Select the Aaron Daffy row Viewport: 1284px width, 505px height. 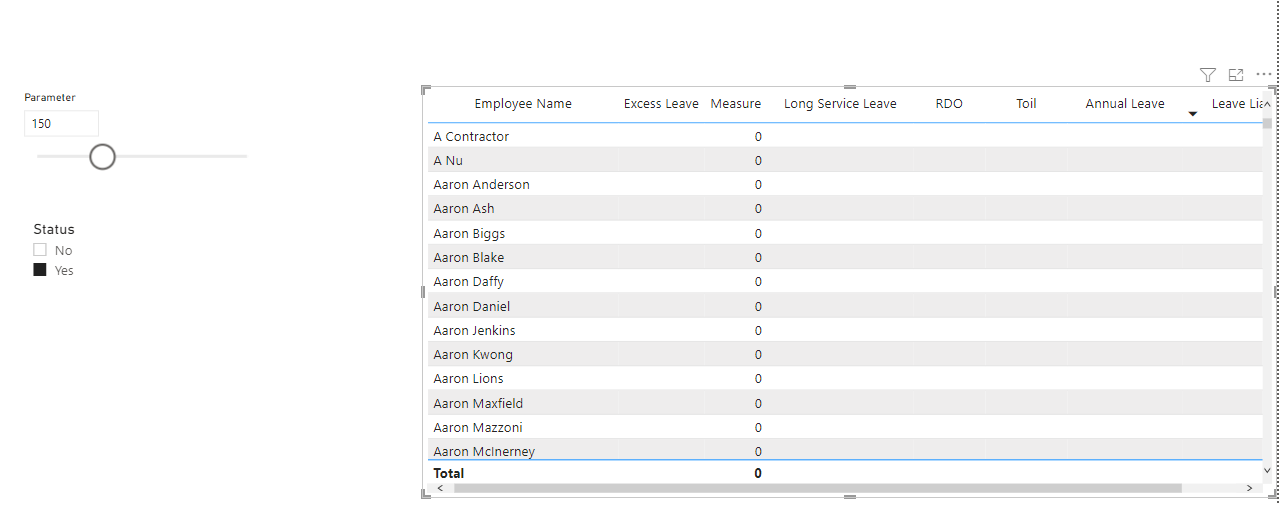(845, 281)
